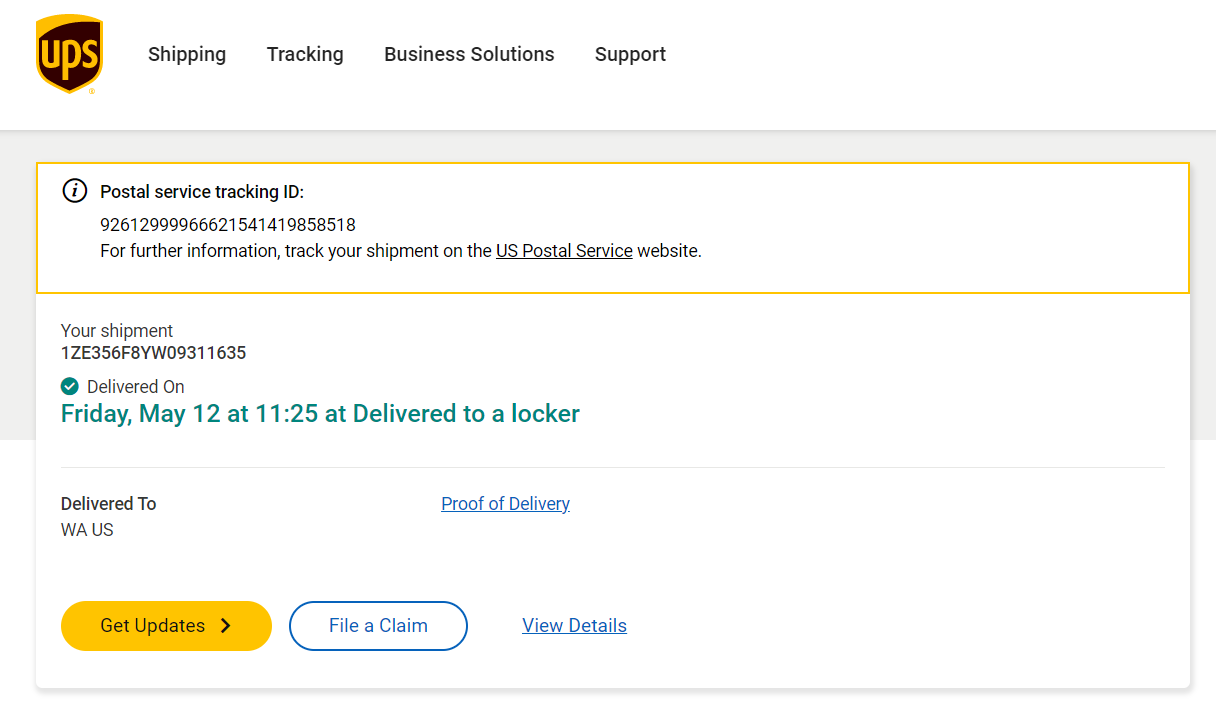The height and width of the screenshot is (712, 1216).
Task: Open the Business Solutions menu
Action: tap(469, 54)
